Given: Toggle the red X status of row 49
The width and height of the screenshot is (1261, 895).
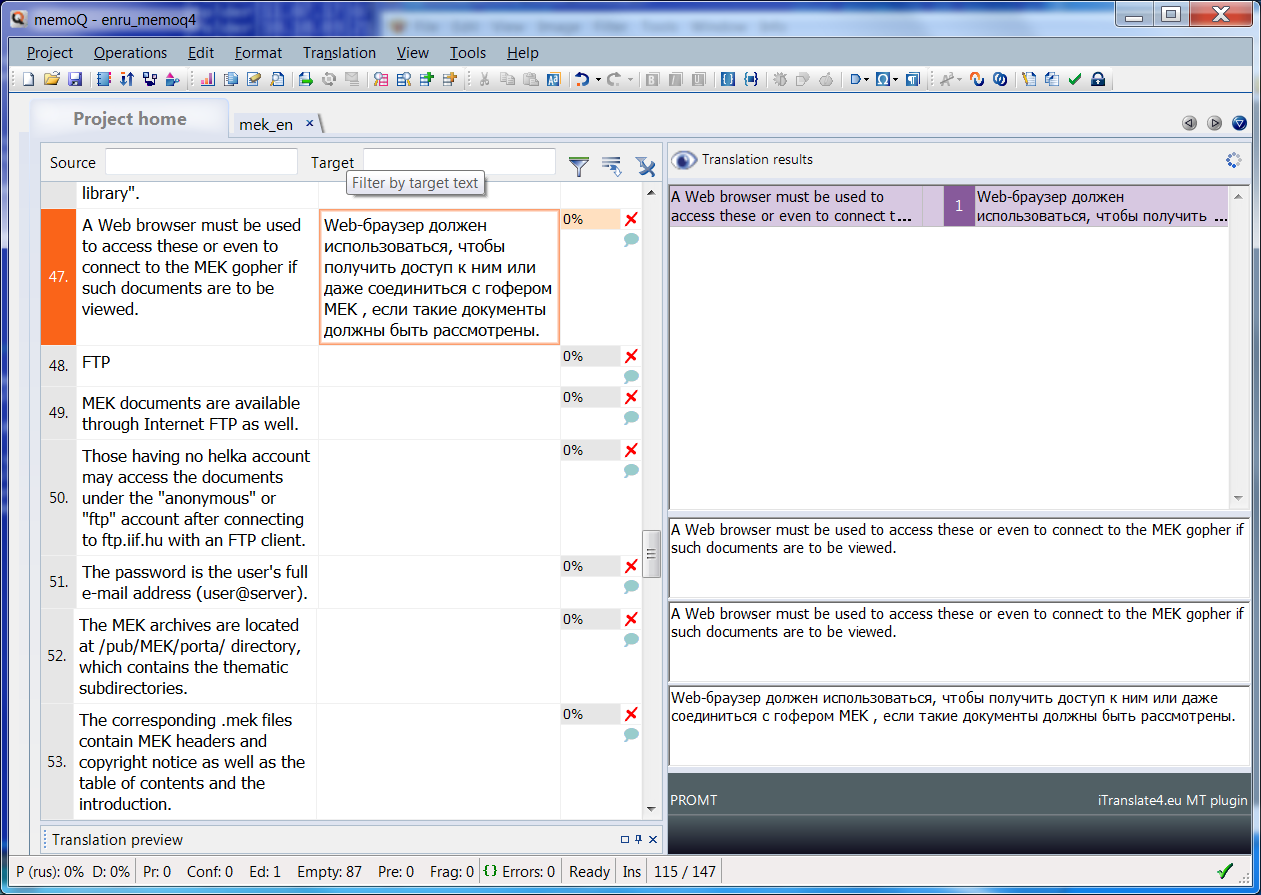Looking at the screenshot, I should point(631,398).
